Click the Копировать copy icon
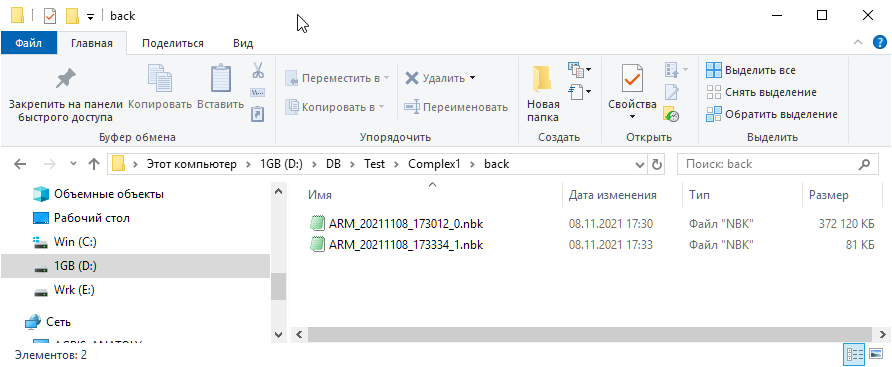Screen dimensions: 892x367 (x=160, y=79)
